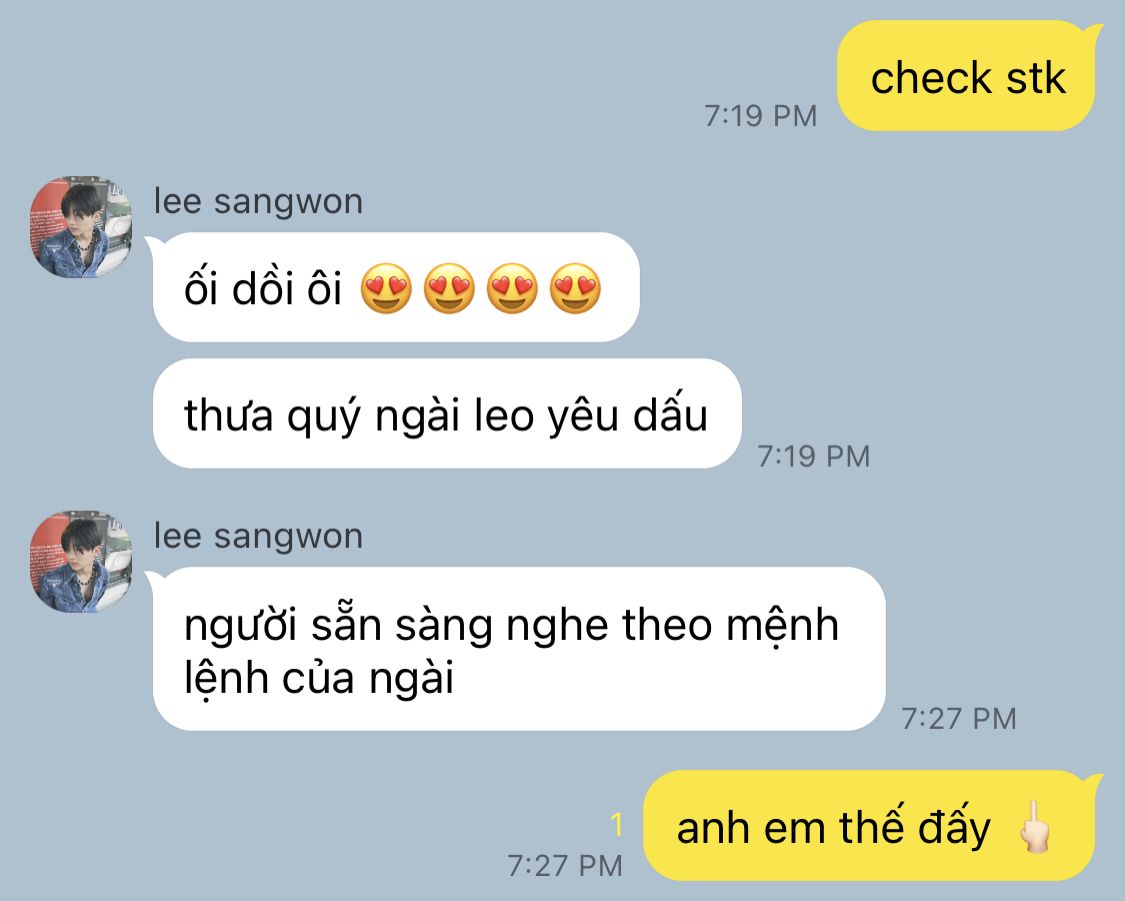
Task: Tap the 7:27 PM timestamp beside yellow bubble
Action: click(565, 865)
